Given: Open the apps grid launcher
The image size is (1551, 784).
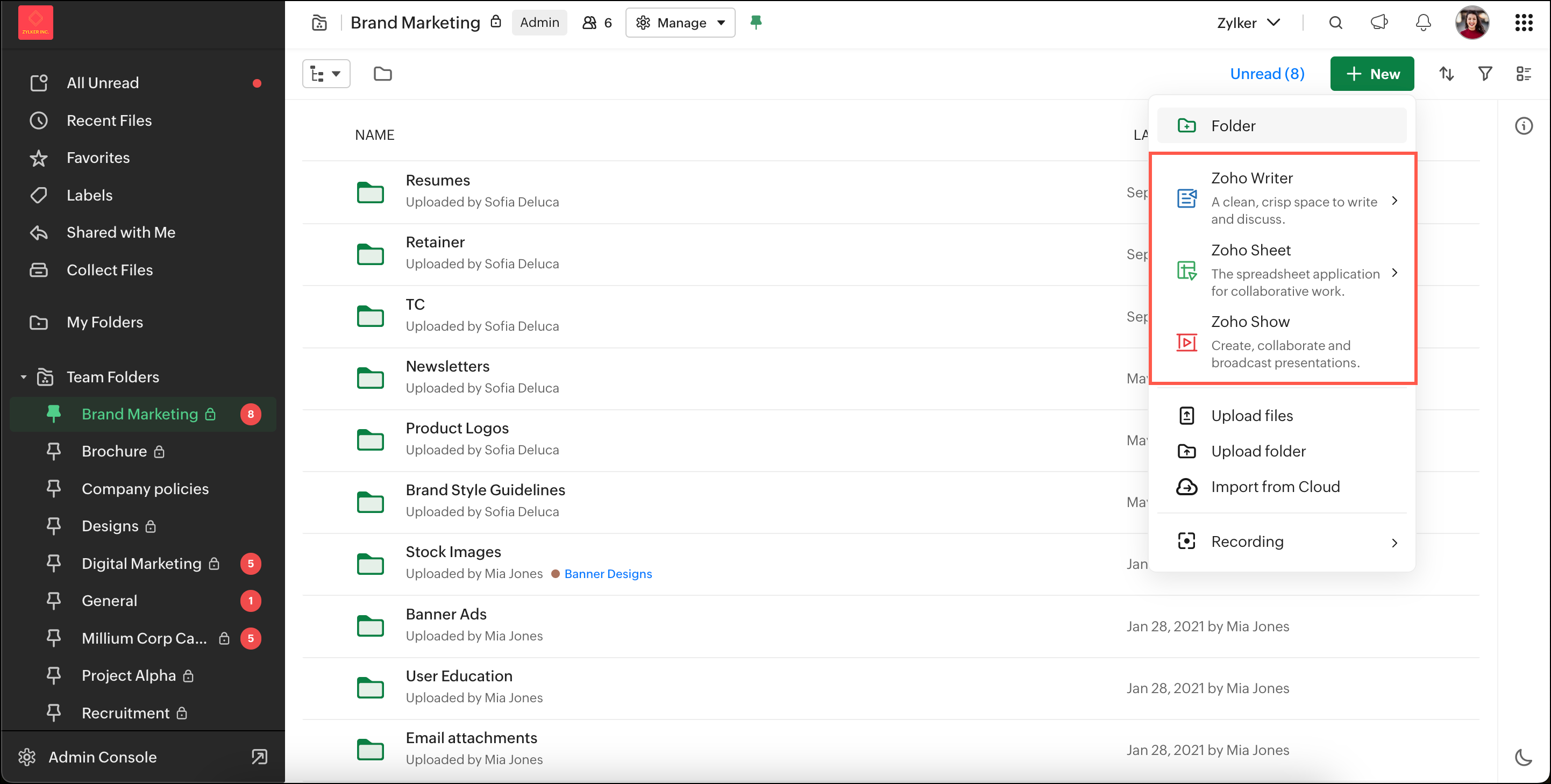Looking at the screenshot, I should click(1524, 23).
